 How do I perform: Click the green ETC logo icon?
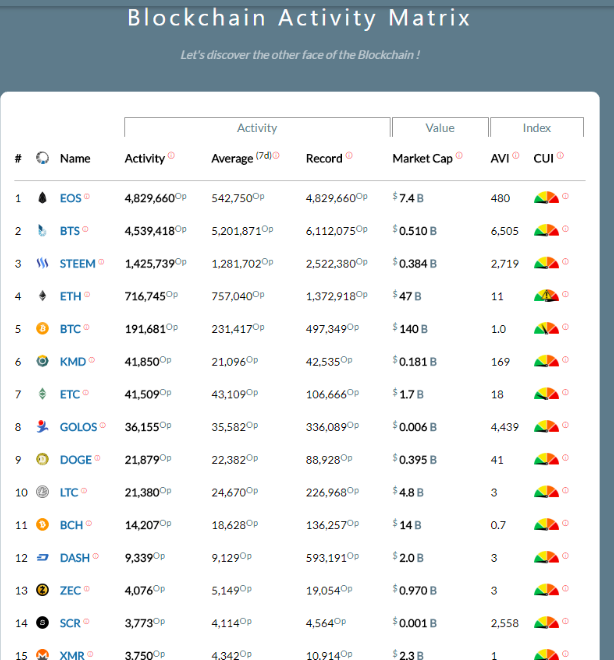pyautogui.click(x=42, y=394)
